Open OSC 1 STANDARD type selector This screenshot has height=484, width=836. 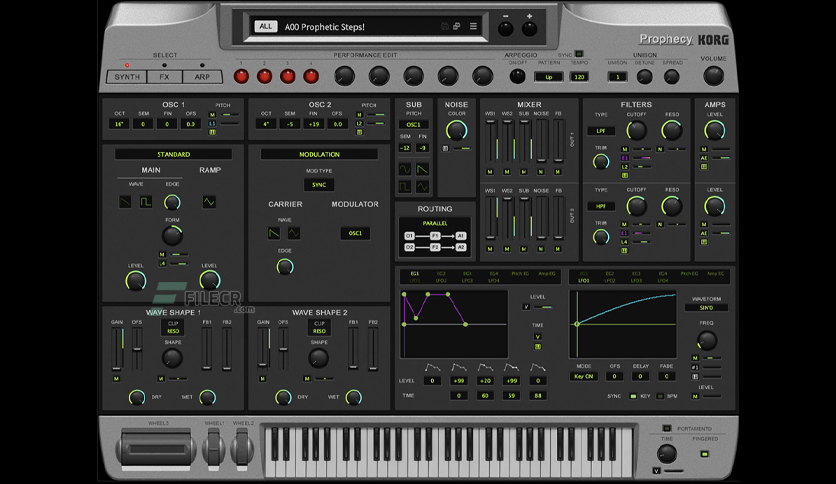[x=173, y=154]
